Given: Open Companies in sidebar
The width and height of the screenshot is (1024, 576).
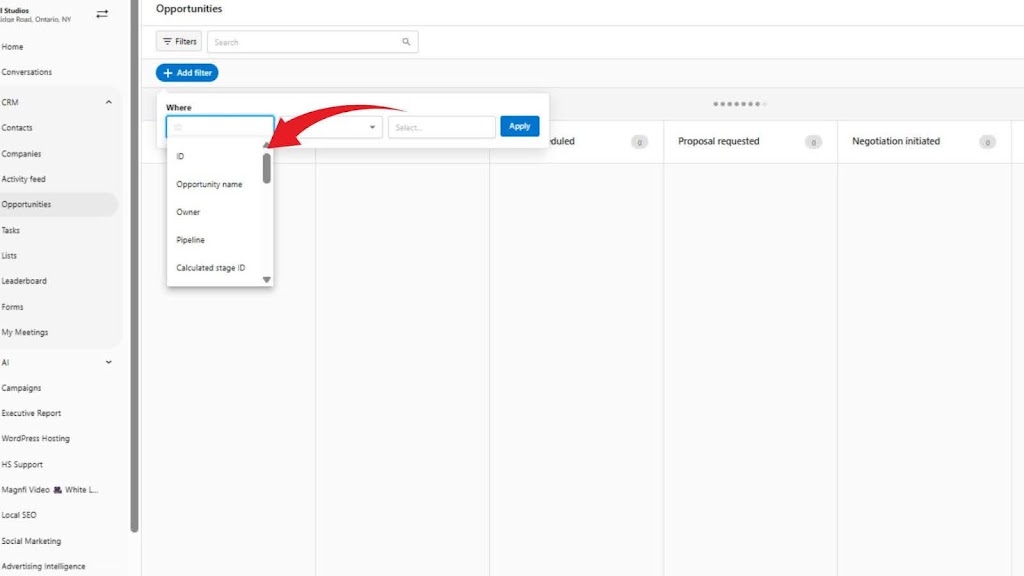Looking at the screenshot, I should [x=21, y=153].
